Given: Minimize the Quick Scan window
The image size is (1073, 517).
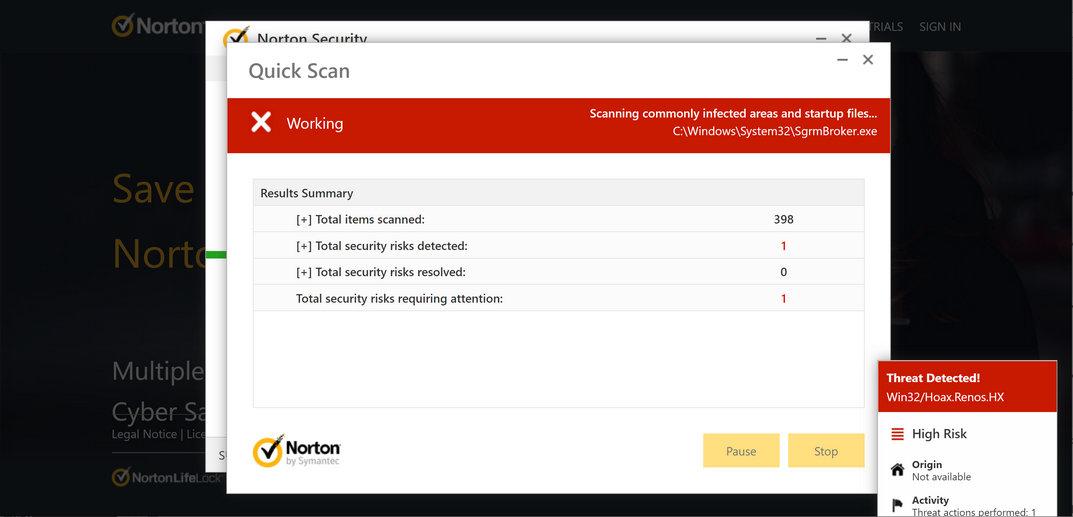Looking at the screenshot, I should pos(842,60).
